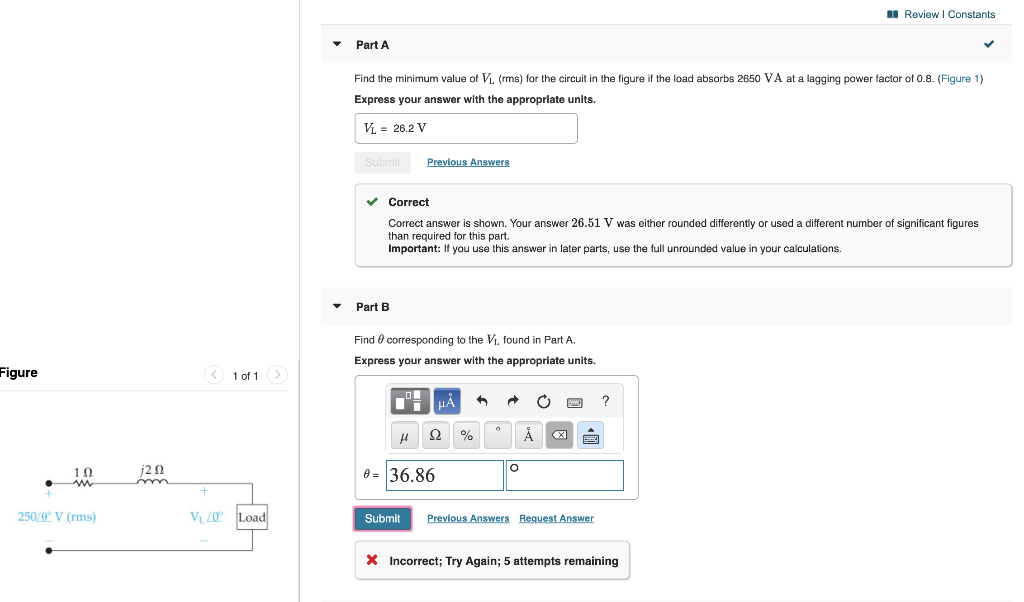
Task: Insert the percent symbol
Action: coord(466,436)
